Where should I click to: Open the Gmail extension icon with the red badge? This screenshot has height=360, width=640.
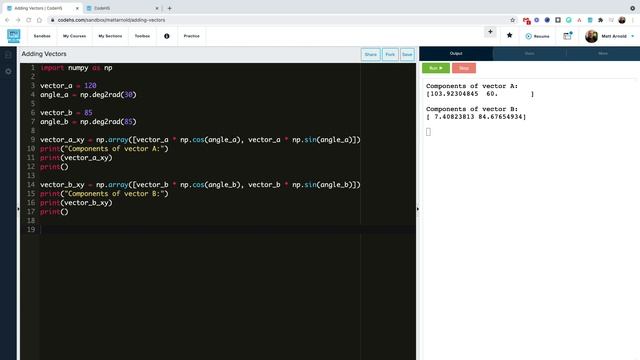(x=526, y=20)
